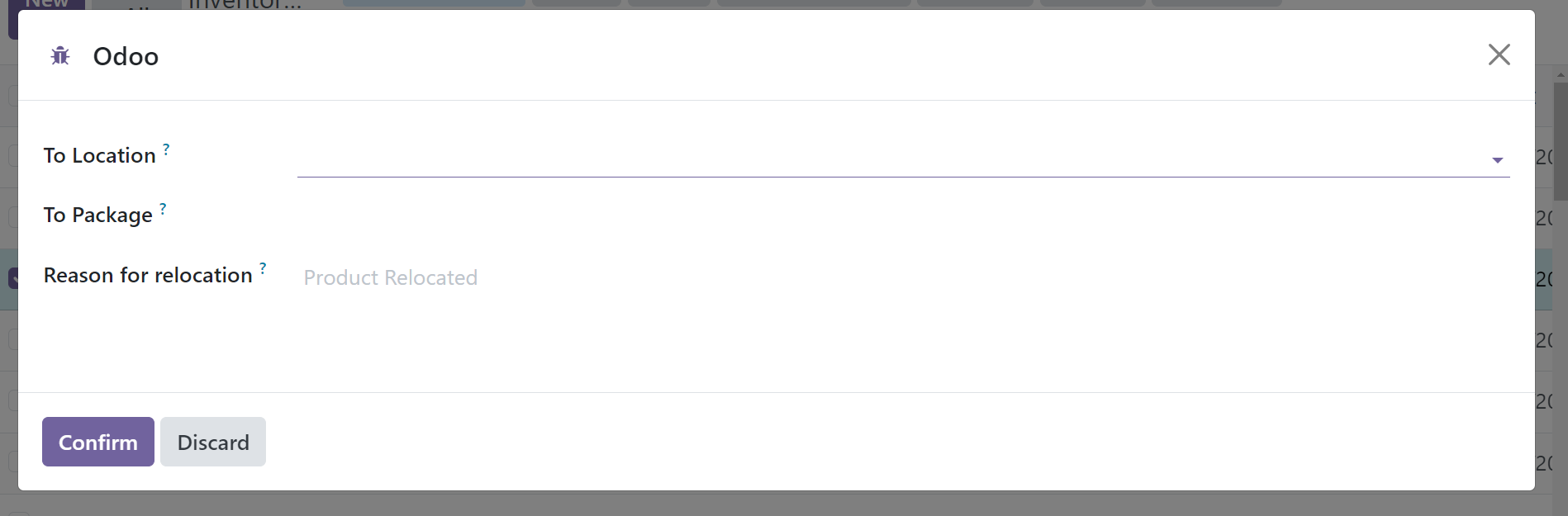This screenshot has width=1568, height=516.
Task: Click the highlighted selected row at right edge
Action: [1543, 279]
